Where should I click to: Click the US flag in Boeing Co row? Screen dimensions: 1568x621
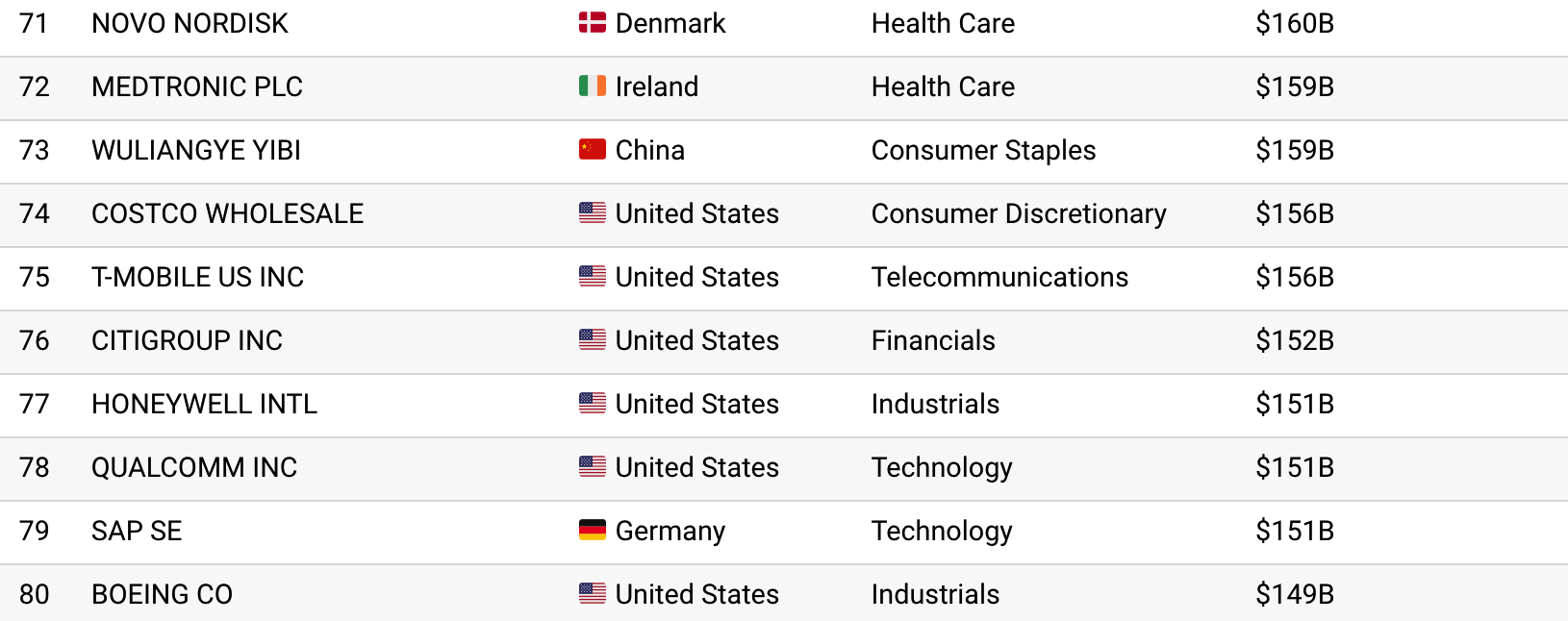(593, 594)
